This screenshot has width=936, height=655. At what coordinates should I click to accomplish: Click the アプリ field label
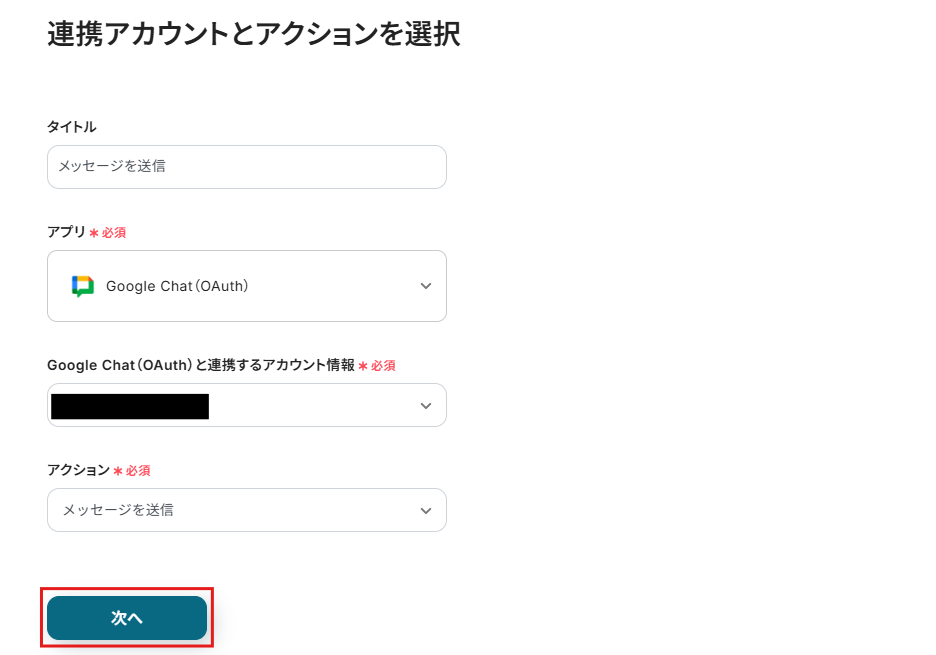pyautogui.click(x=66, y=232)
